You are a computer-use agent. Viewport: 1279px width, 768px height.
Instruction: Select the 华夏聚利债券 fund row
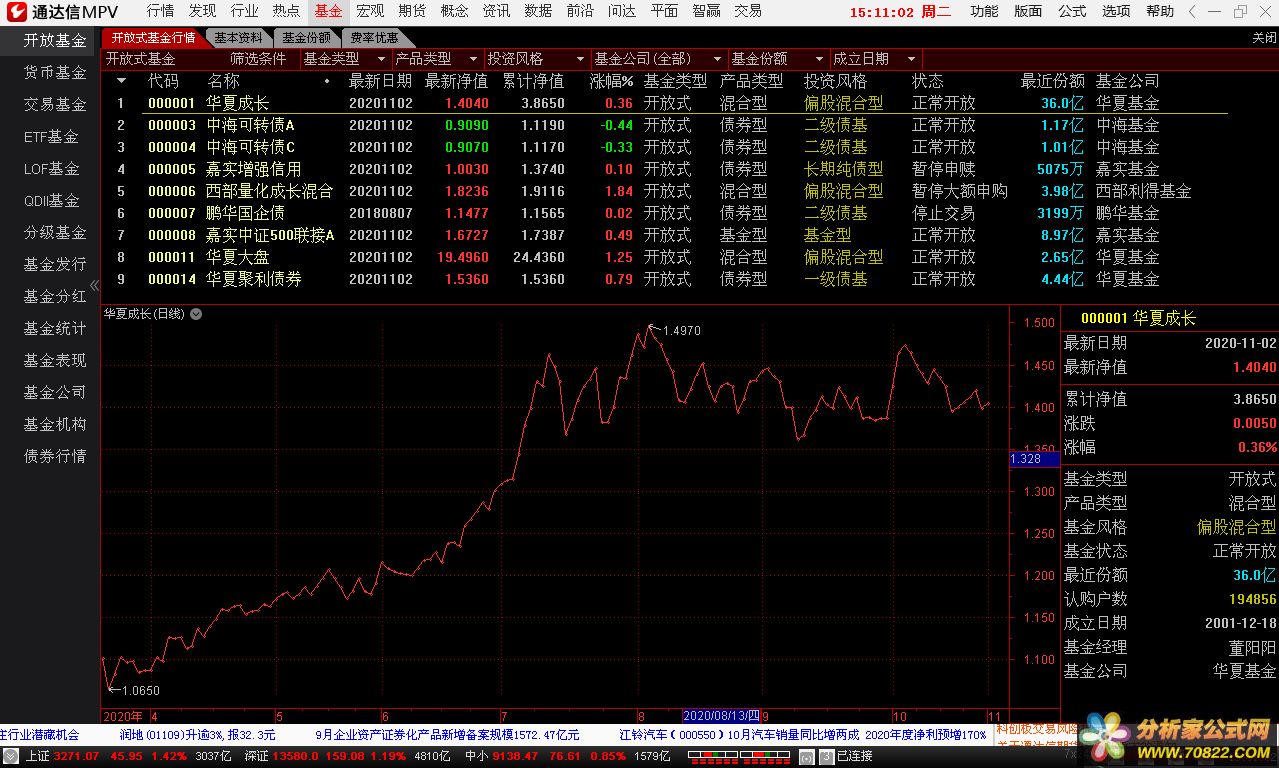click(x=665, y=279)
